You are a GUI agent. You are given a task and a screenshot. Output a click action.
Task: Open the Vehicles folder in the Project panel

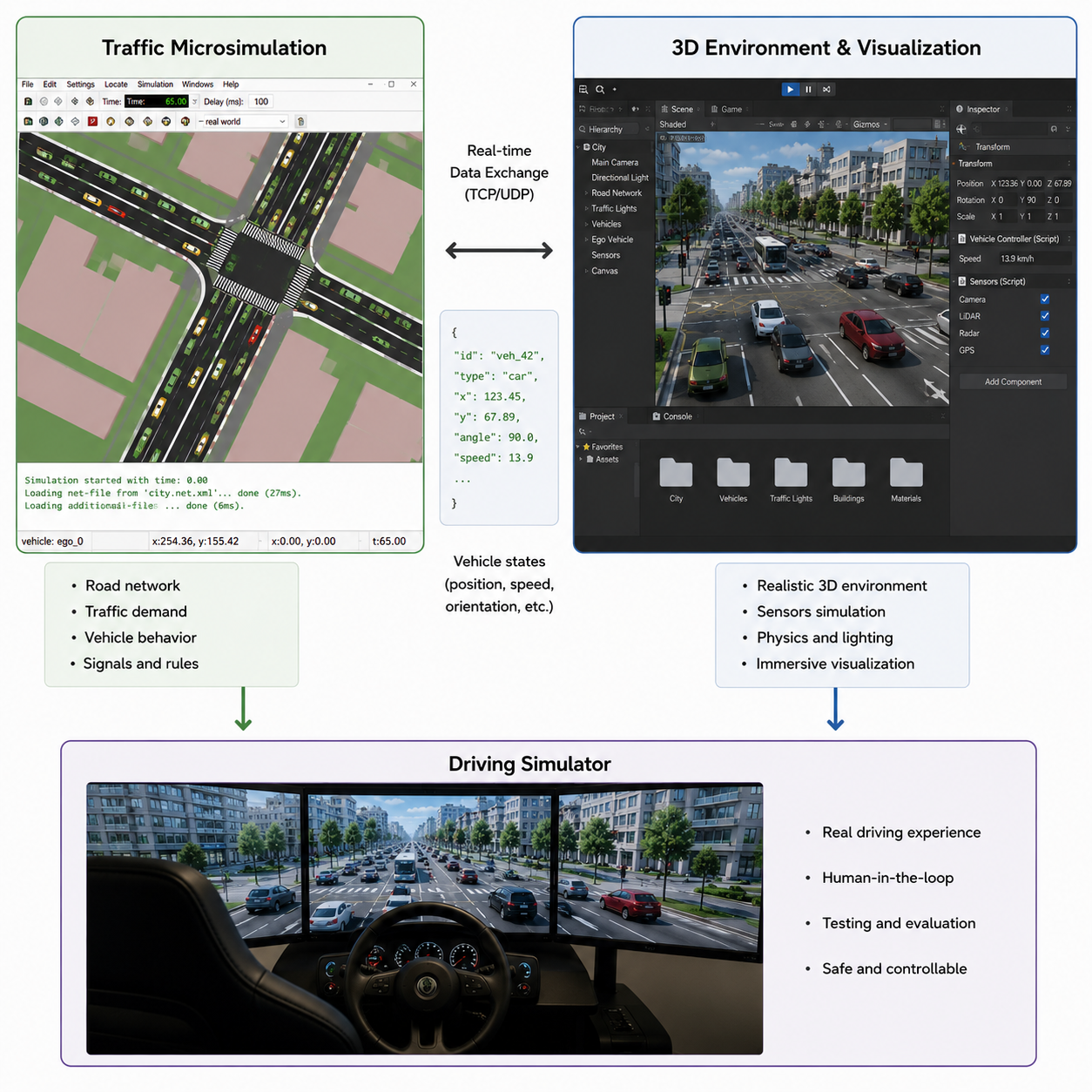[733, 472]
